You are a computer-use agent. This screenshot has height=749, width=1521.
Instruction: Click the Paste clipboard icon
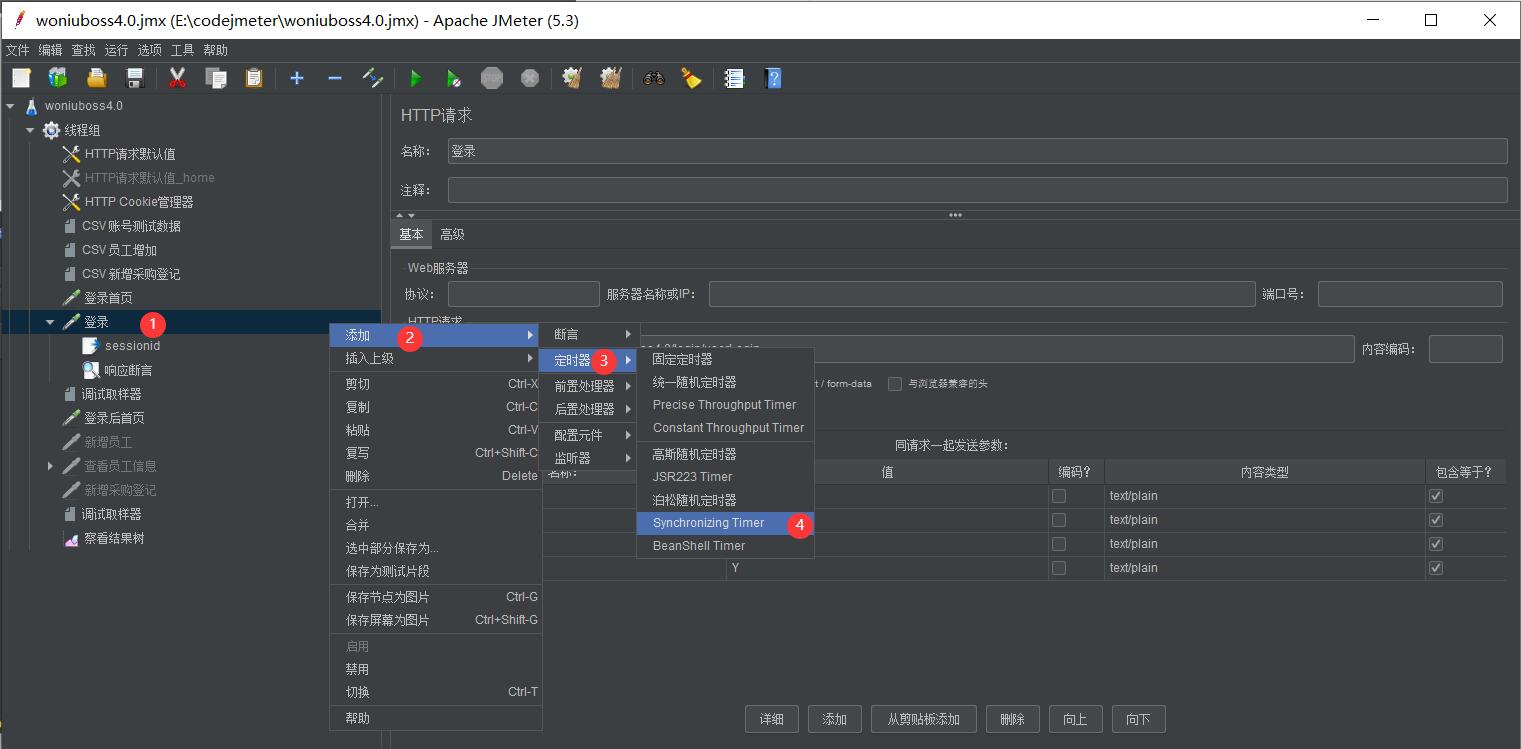click(254, 78)
